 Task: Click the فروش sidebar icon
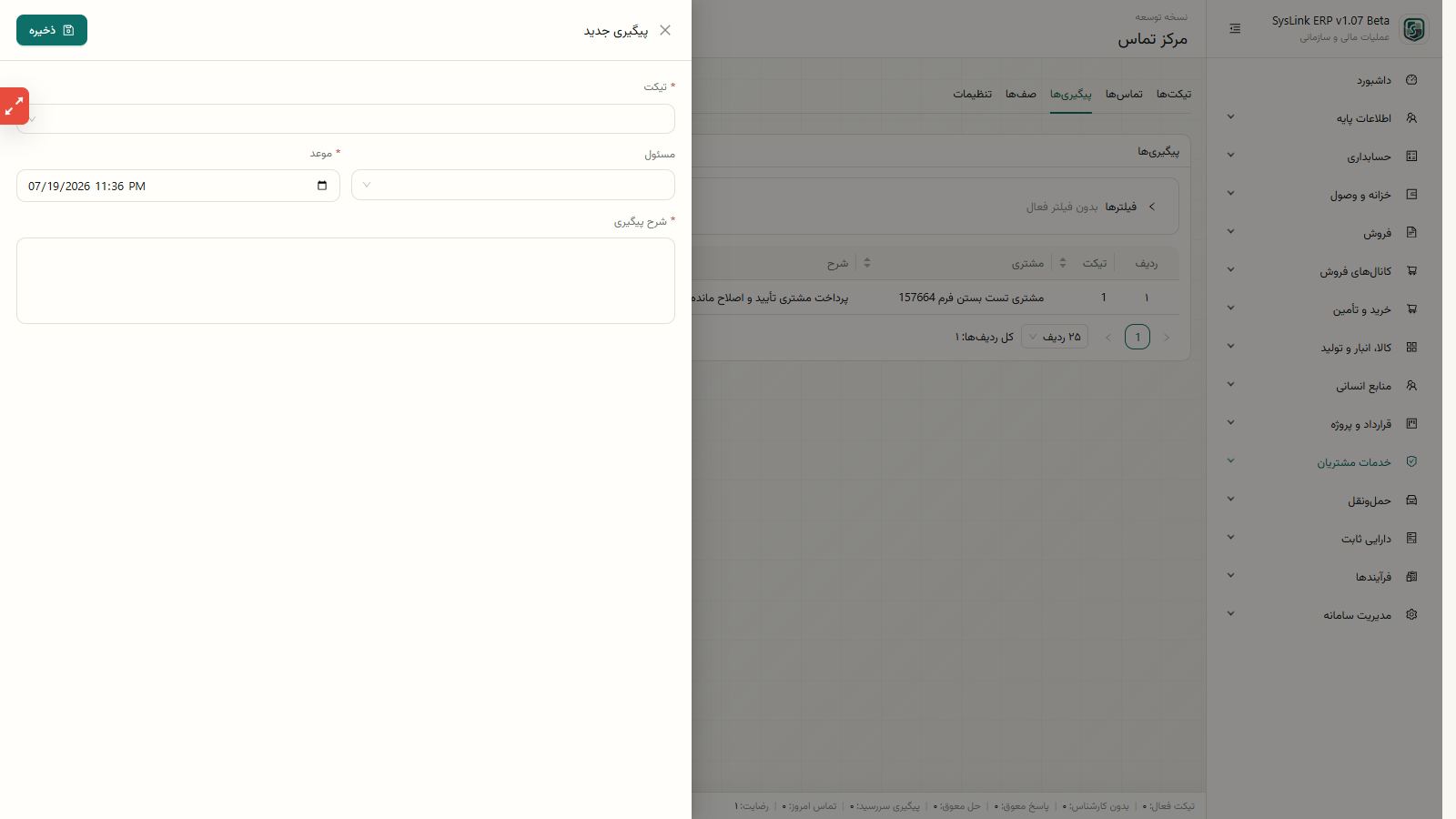(x=1411, y=233)
